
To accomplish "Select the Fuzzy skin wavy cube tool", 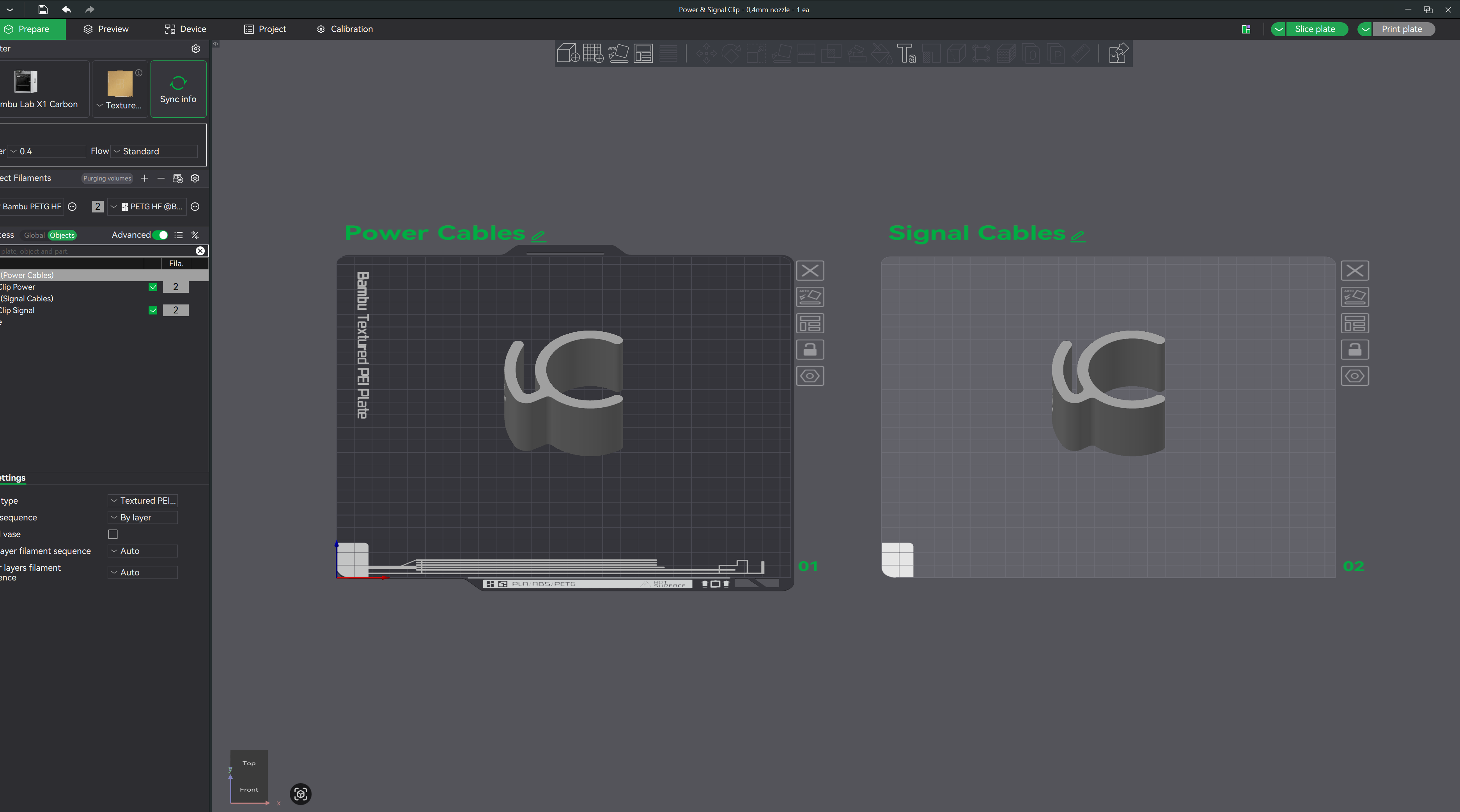I will point(1006,53).
